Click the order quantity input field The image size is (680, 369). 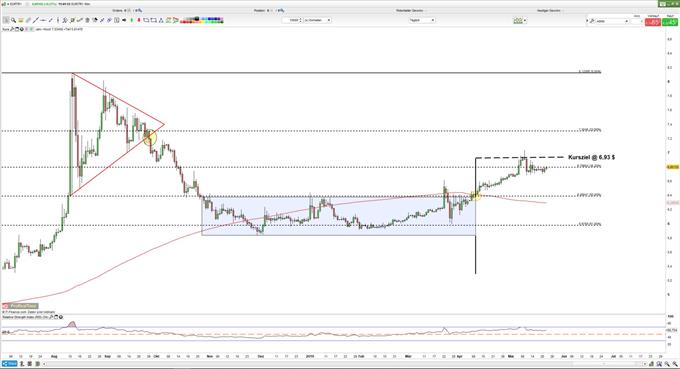point(291,20)
